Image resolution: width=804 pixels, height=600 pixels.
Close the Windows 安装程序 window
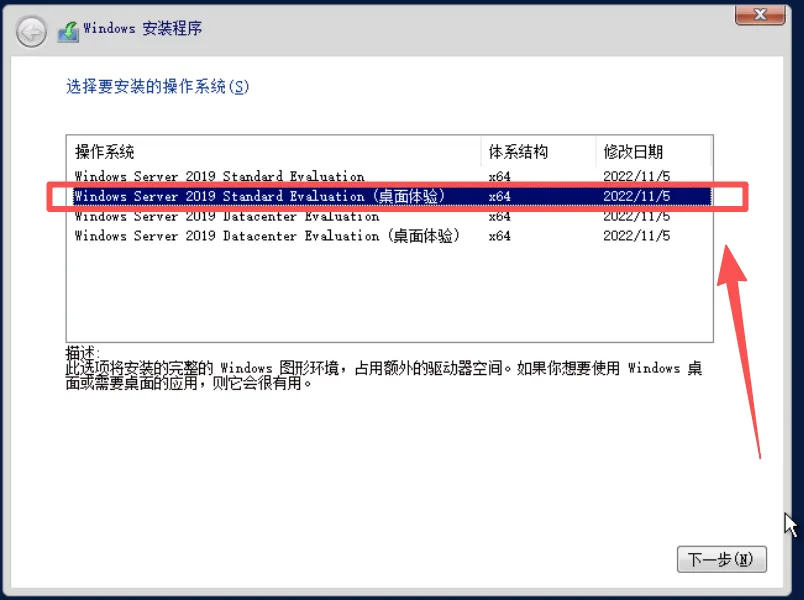[760, 14]
